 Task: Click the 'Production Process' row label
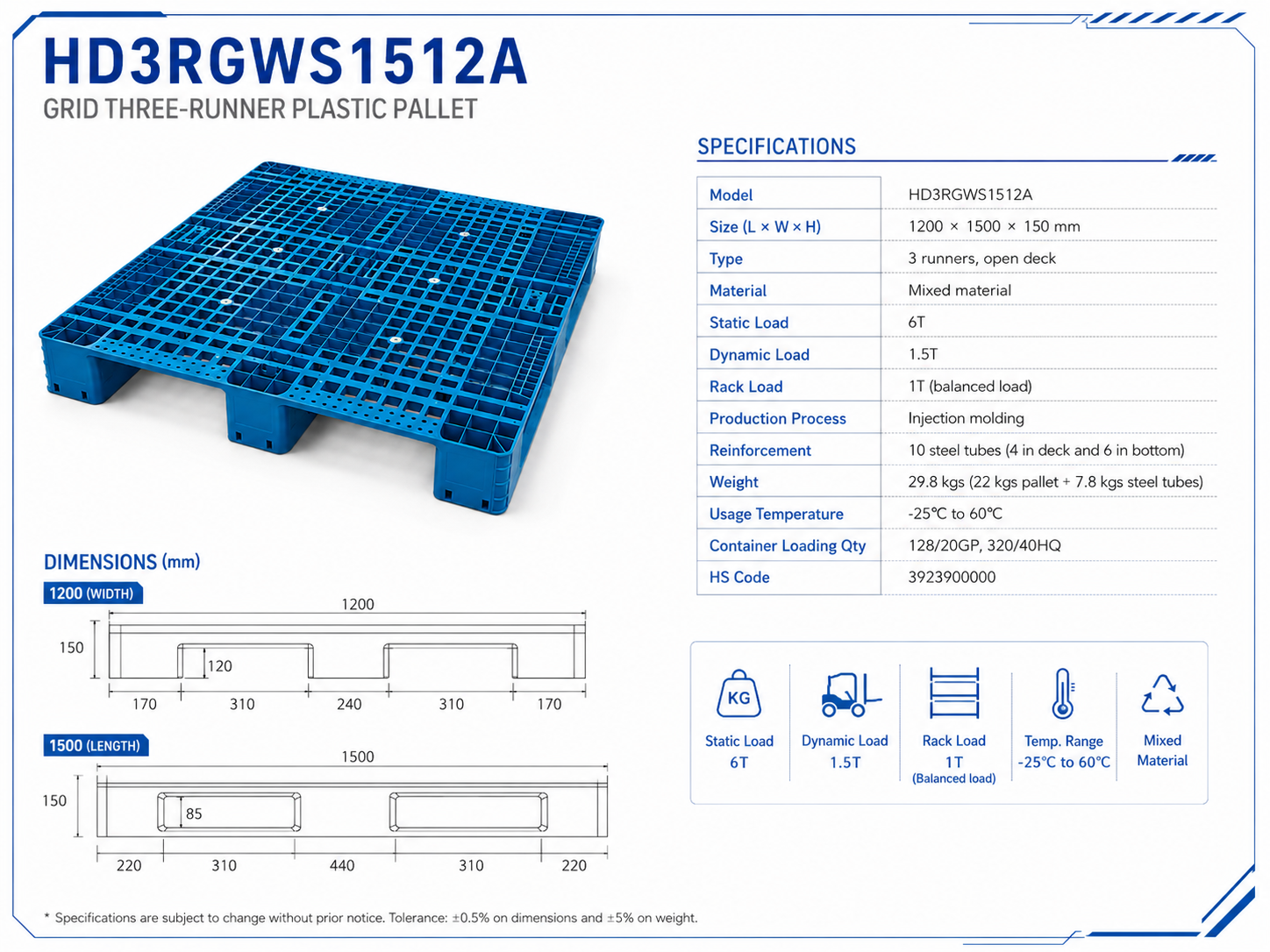(x=777, y=418)
